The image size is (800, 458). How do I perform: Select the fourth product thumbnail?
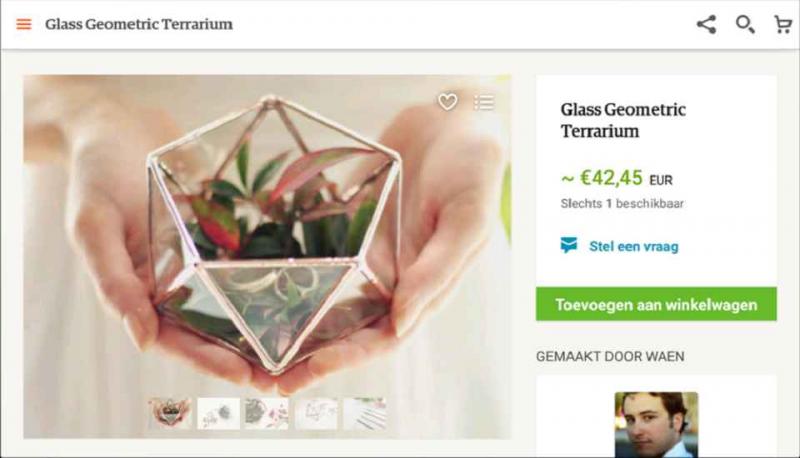[x=316, y=413]
